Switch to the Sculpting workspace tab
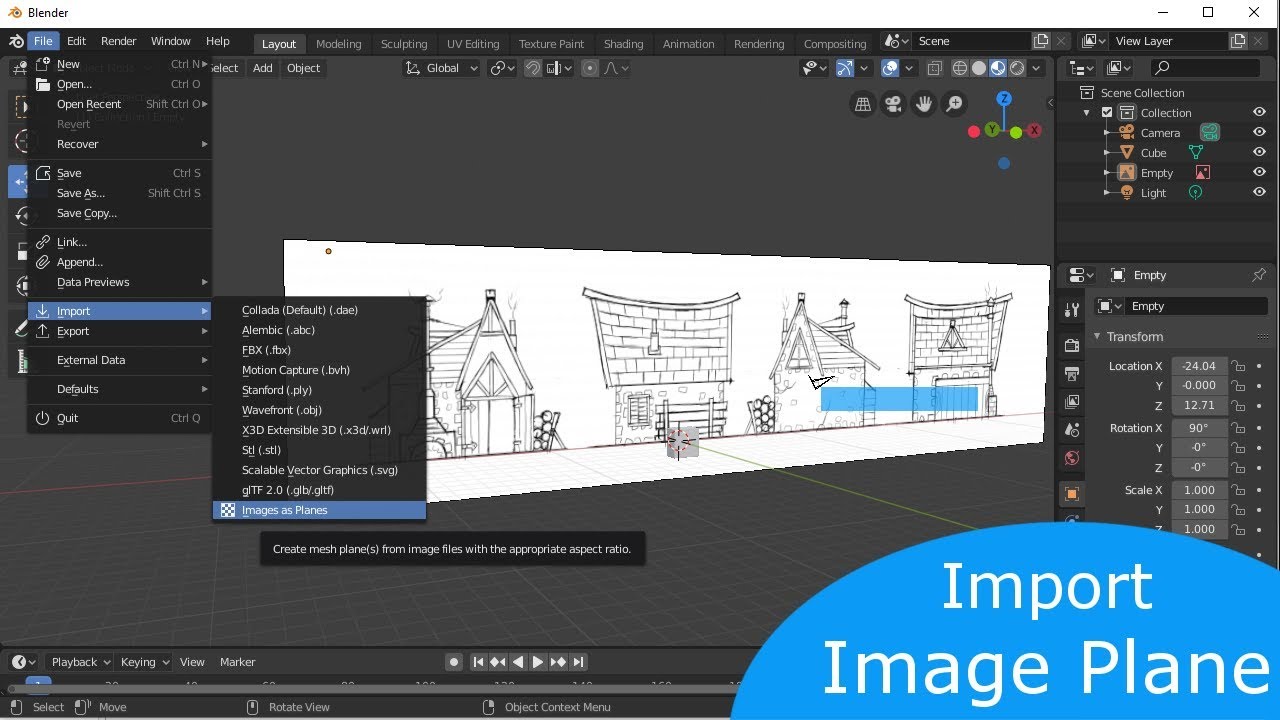Viewport: 1280px width, 720px height. click(x=404, y=44)
